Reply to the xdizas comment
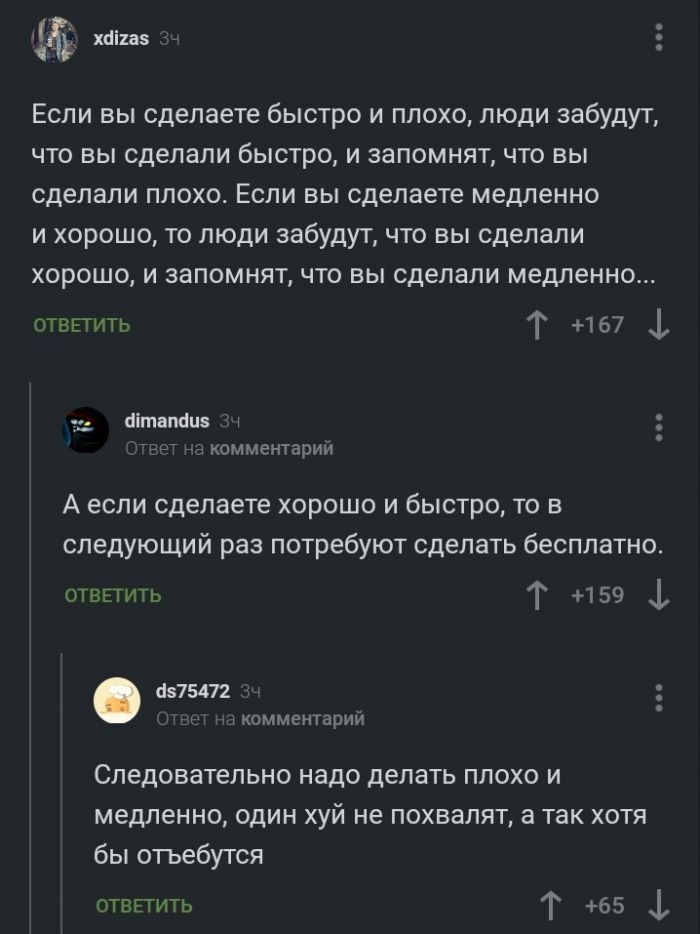Image resolution: width=700 pixels, height=934 pixels. (82, 325)
